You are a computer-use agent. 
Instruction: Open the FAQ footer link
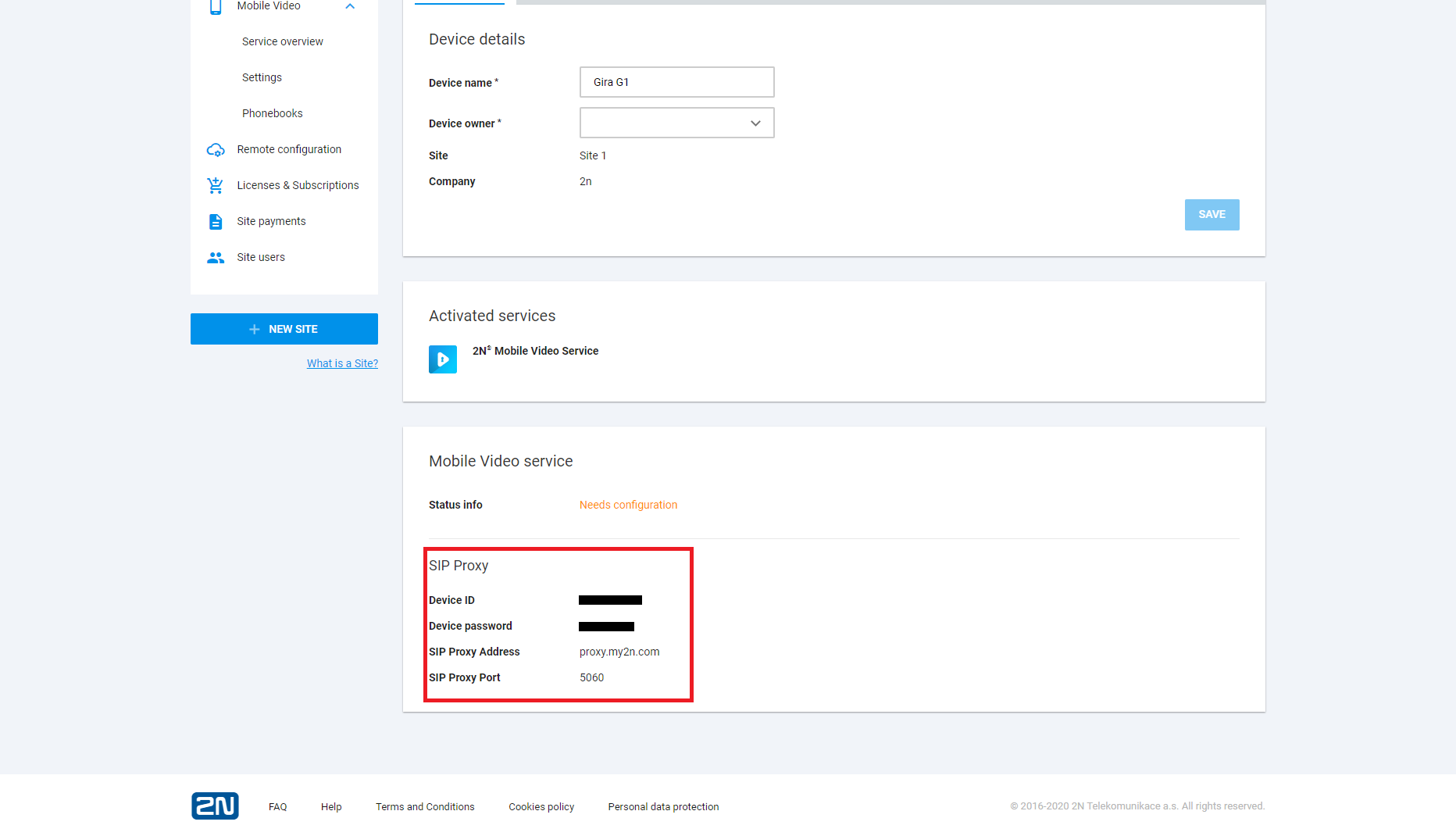(x=277, y=807)
